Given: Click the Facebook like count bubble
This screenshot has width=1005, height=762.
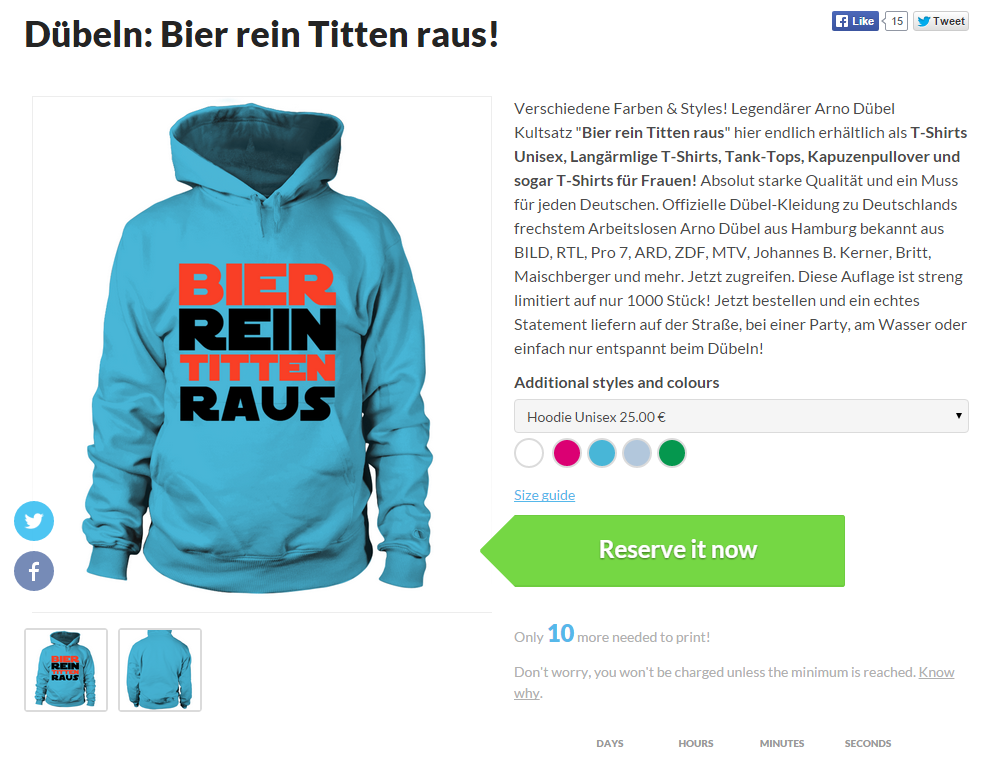Looking at the screenshot, I should 897,21.
